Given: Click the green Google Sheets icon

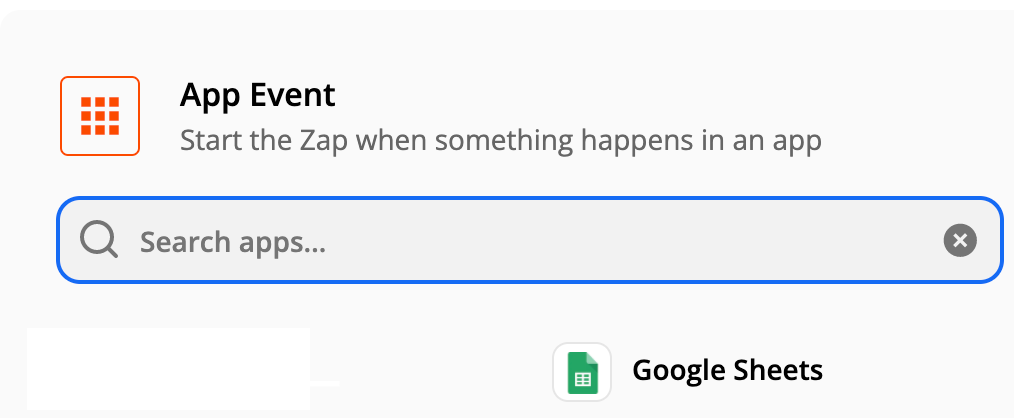Looking at the screenshot, I should pos(582,372).
